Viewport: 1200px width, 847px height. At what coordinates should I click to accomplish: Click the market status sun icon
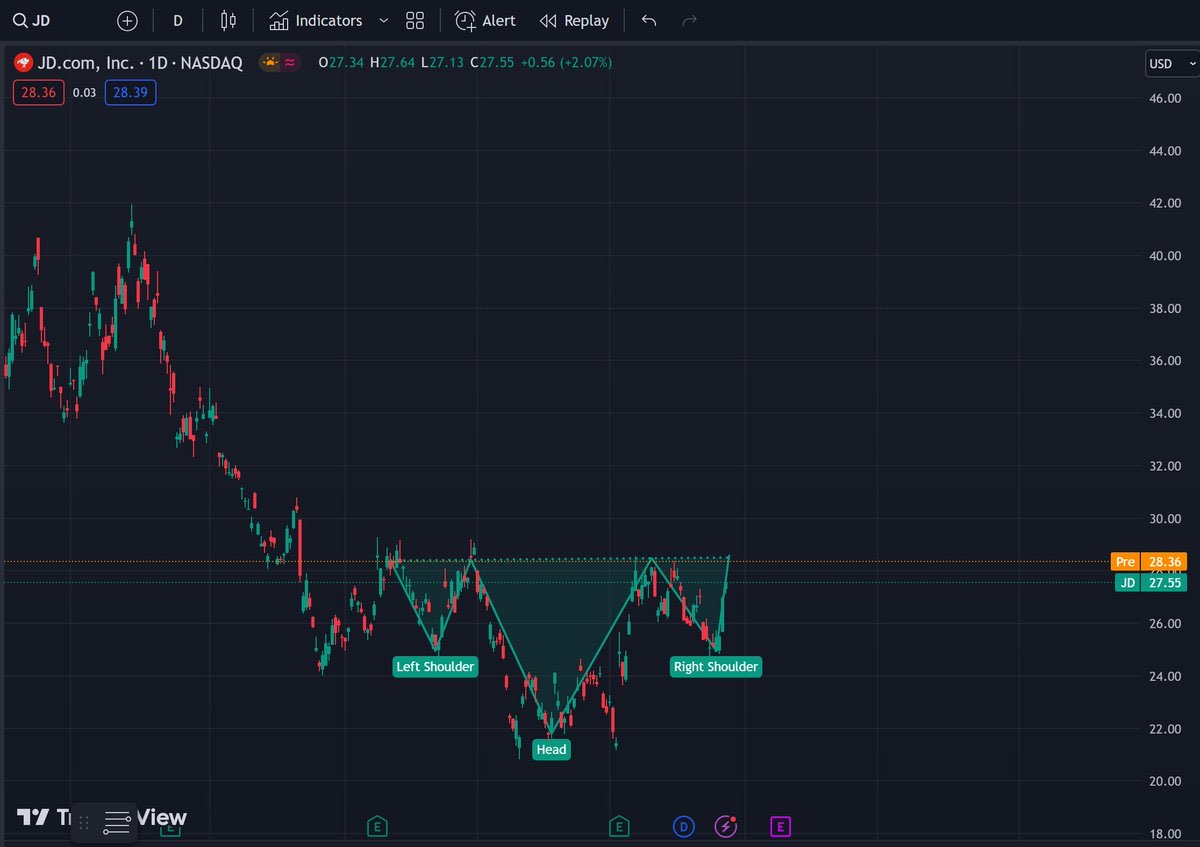(270, 63)
